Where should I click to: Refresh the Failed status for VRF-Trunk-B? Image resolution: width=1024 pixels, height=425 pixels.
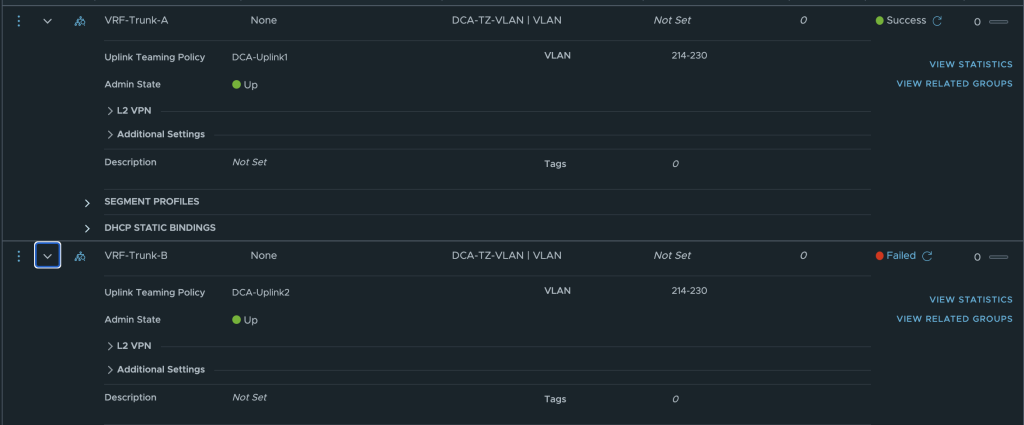927,256
